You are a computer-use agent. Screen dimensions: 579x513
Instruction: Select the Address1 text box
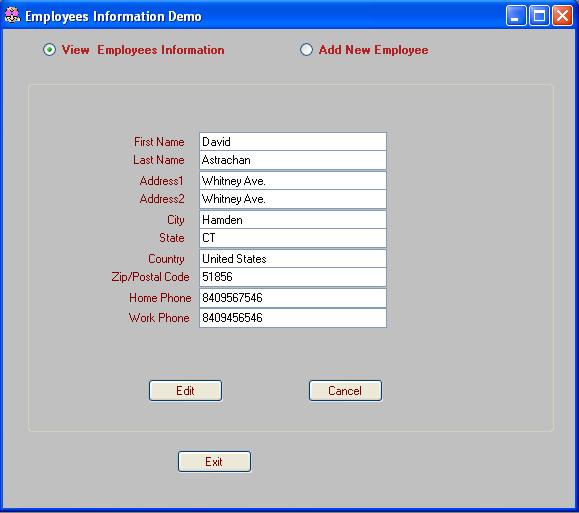coord(293,181)
